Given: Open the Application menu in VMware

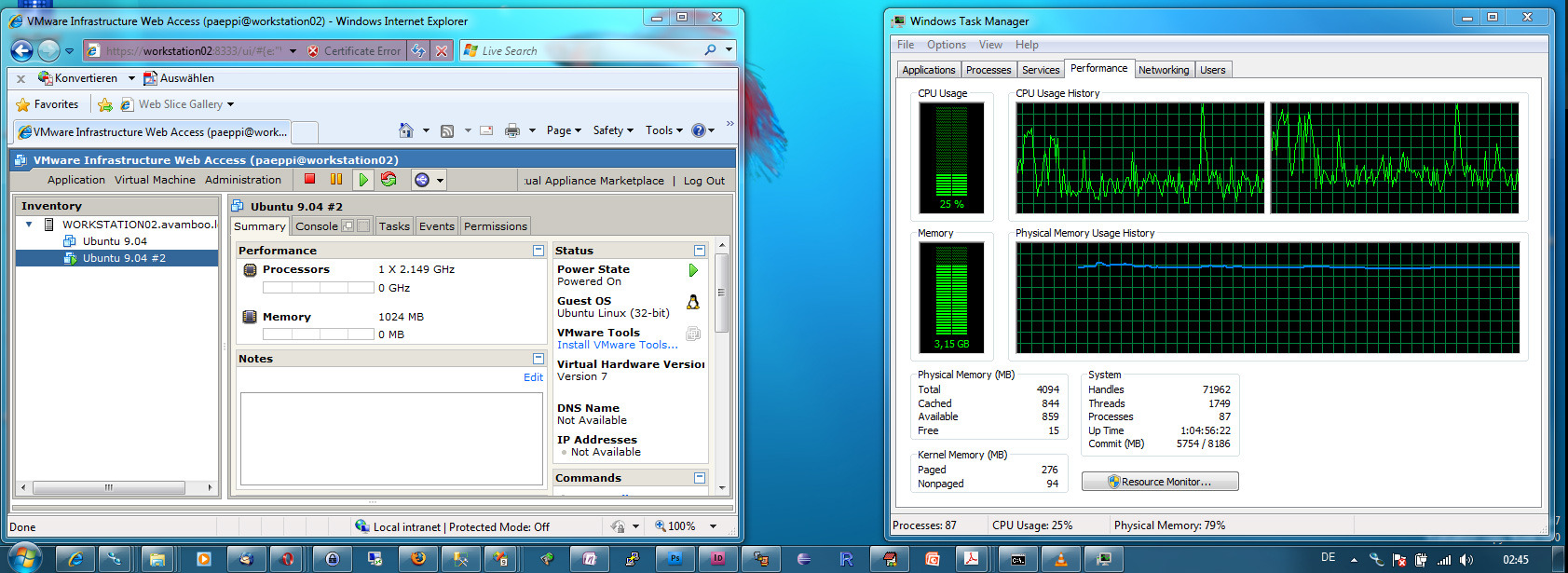Looking at the screenshot, I should coord(76,180).
